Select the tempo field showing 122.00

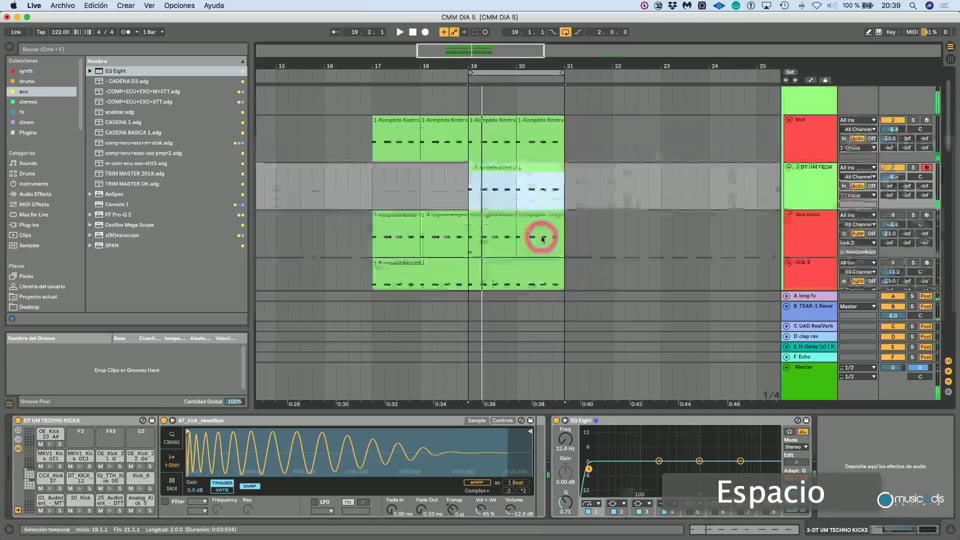click(x=60, y=32)
